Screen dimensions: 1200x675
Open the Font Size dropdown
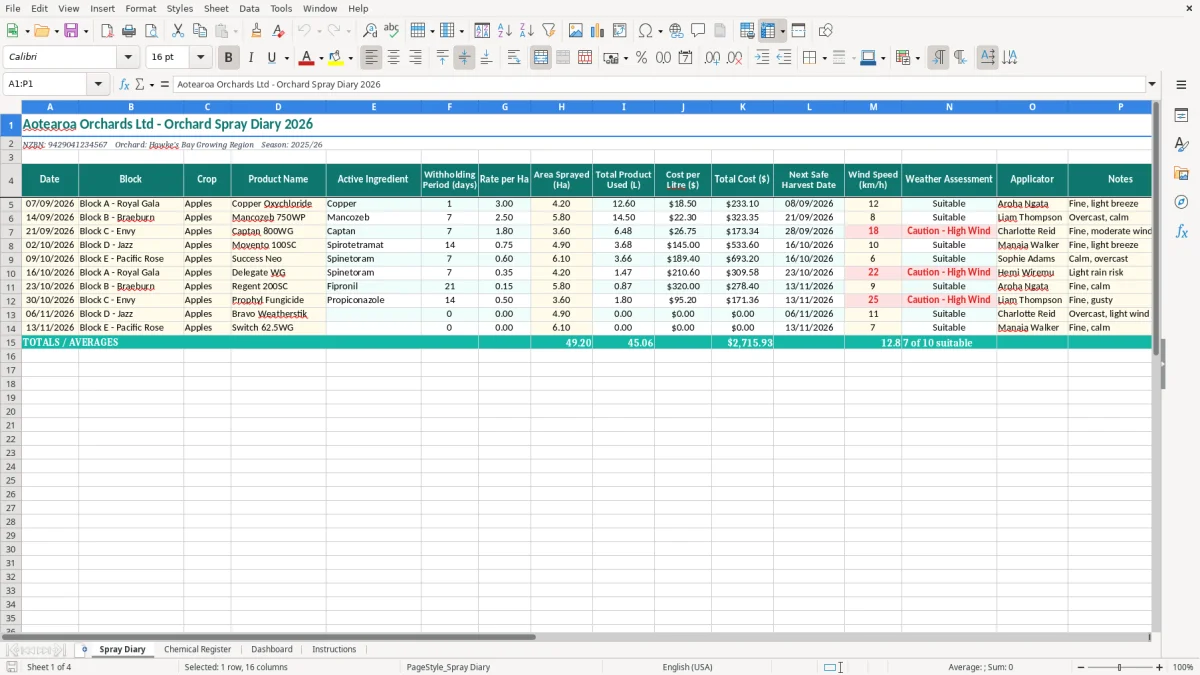click(200, 58)
